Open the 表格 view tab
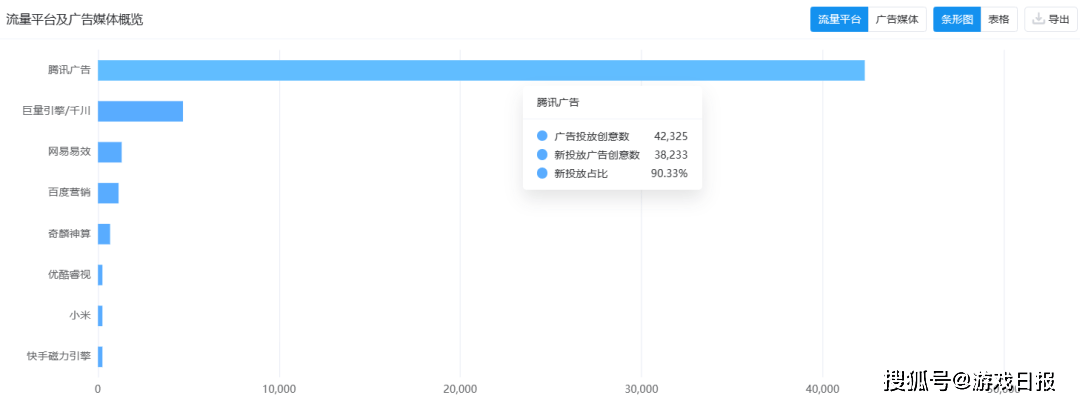Viewport: 1080px width, 404px height. point(999,19)
